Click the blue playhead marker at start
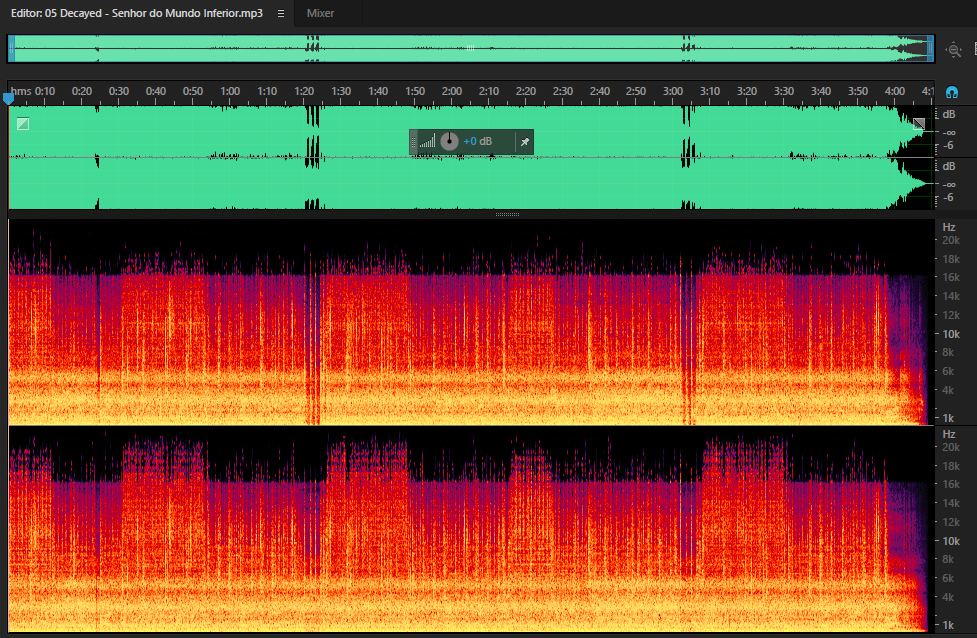 point(8,98)
